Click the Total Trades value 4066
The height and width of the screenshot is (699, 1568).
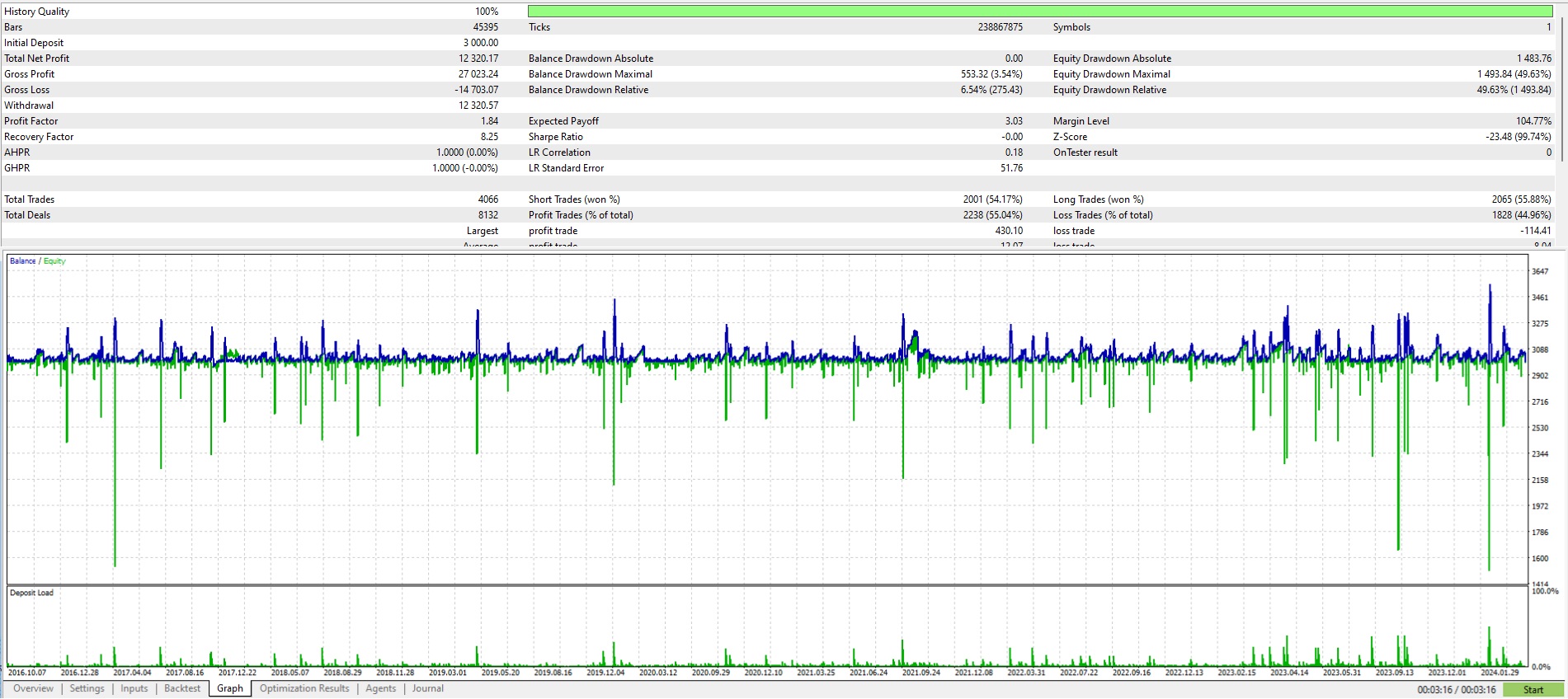pos(488,199)
